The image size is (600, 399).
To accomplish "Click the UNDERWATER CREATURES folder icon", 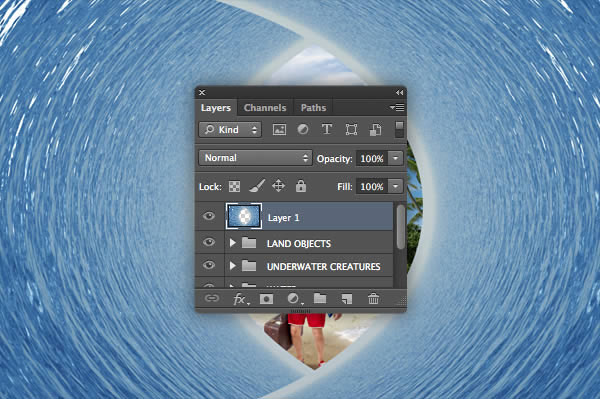I will [249, 265].
